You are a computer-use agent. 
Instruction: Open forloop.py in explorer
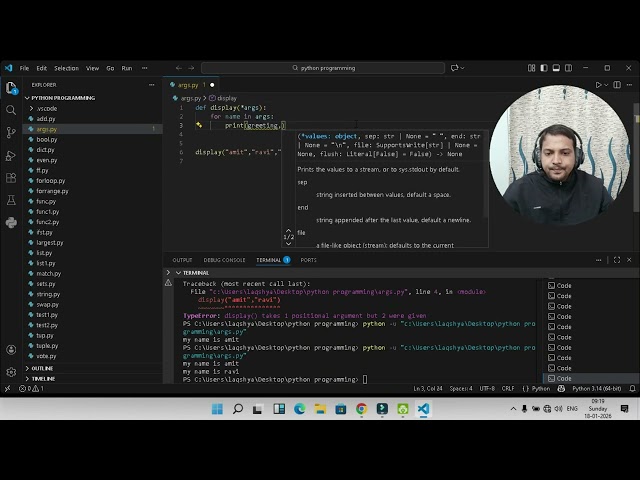click(x=51, y=181)
